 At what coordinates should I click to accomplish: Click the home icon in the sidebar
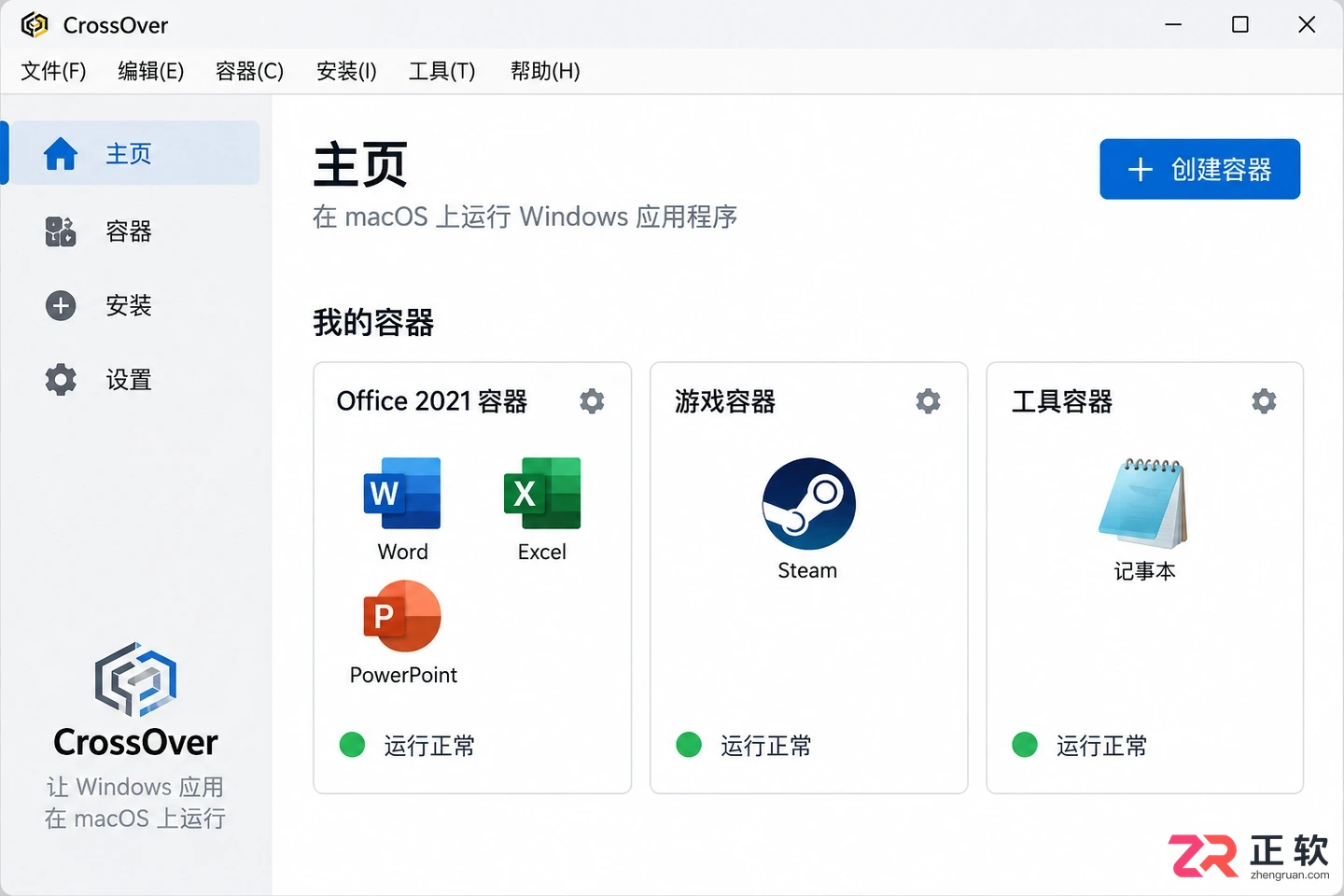click(x=61, y=153)
